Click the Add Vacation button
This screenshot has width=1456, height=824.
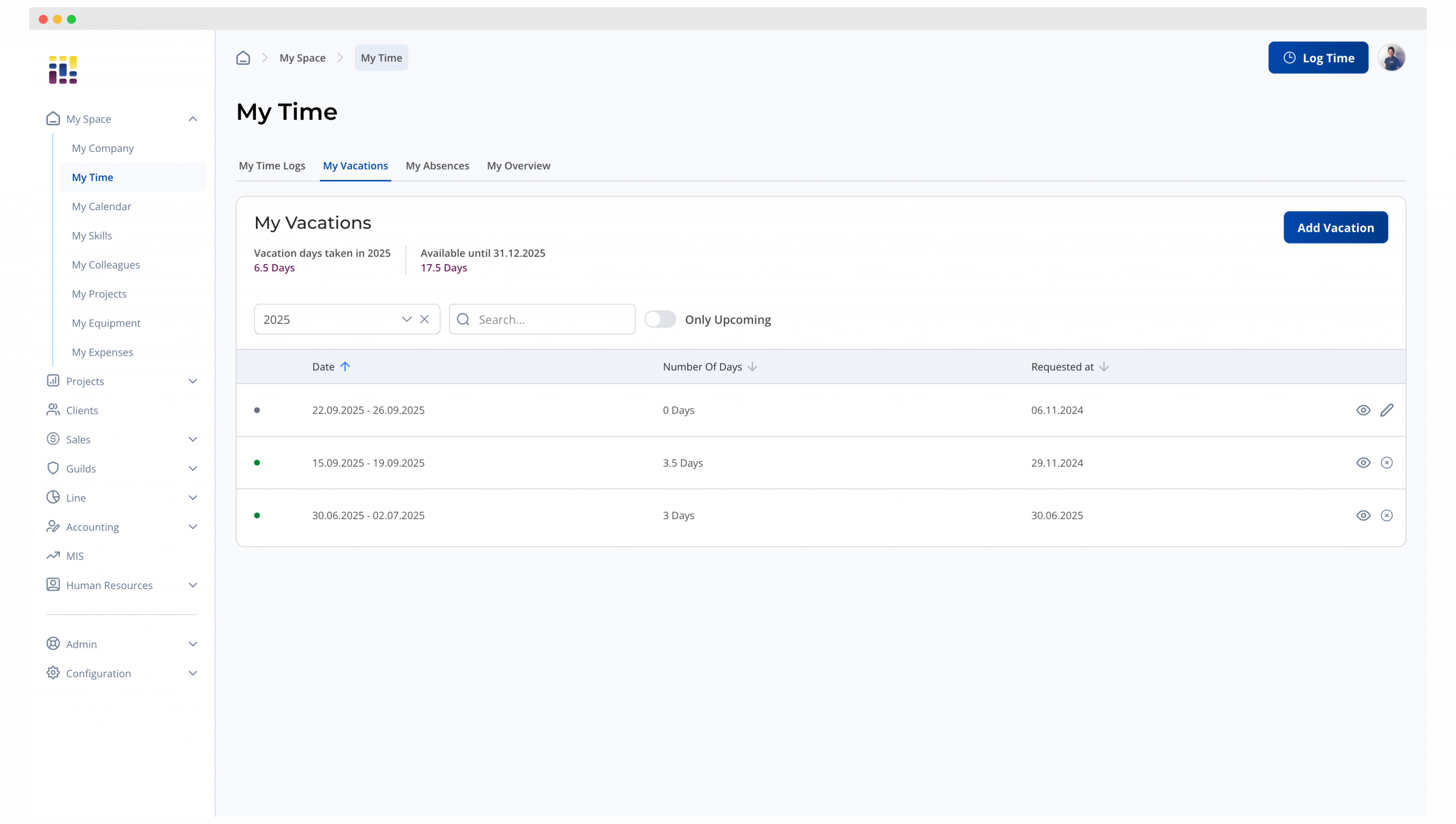coord(1335,228)
